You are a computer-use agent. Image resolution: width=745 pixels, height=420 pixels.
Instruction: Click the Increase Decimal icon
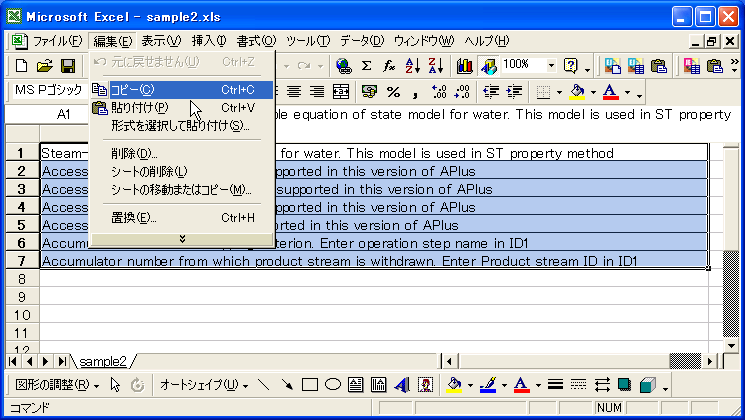tap(438, 91)
